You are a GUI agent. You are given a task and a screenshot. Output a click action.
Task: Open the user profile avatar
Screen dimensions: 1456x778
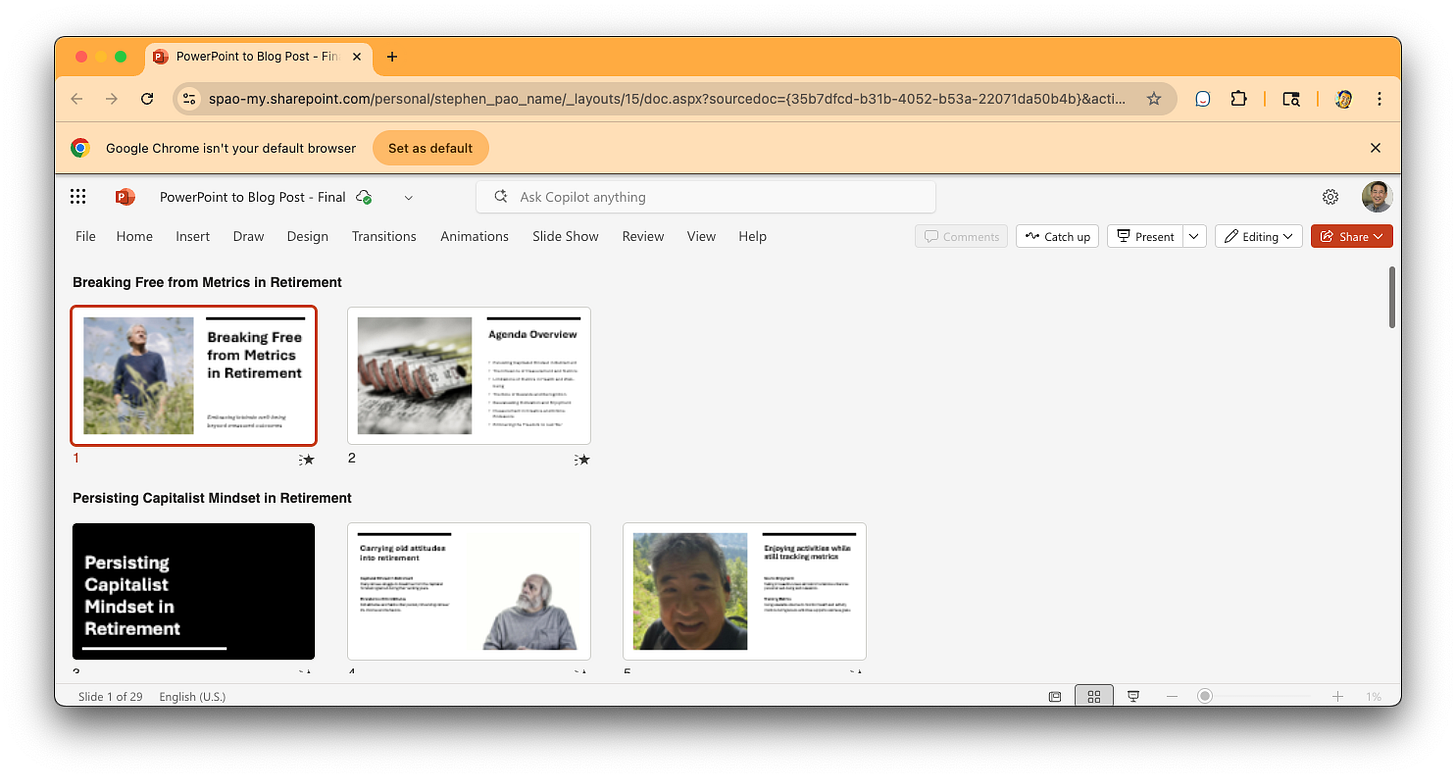click(x=1377, y=197)
